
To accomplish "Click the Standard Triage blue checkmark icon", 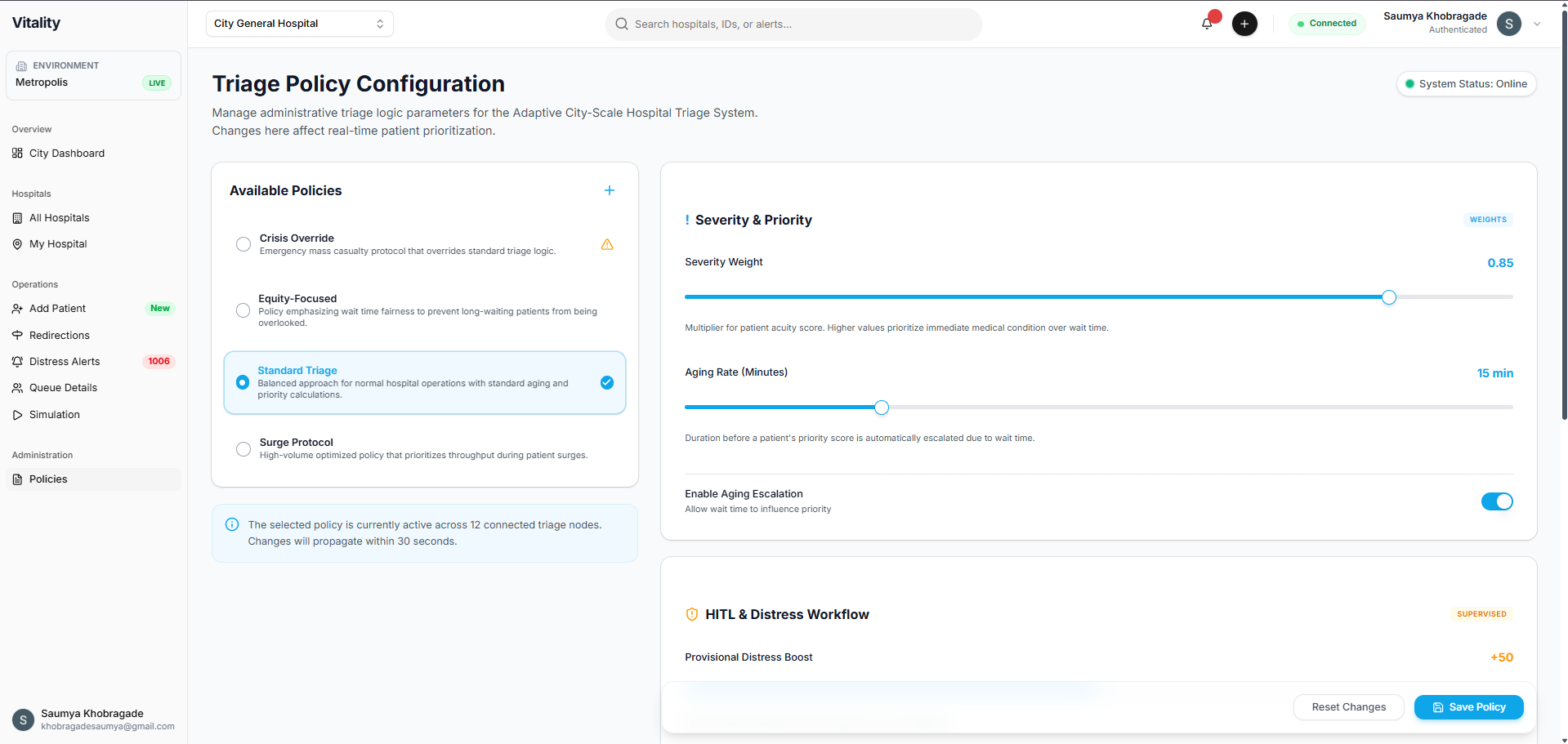I will pos(607,382).
